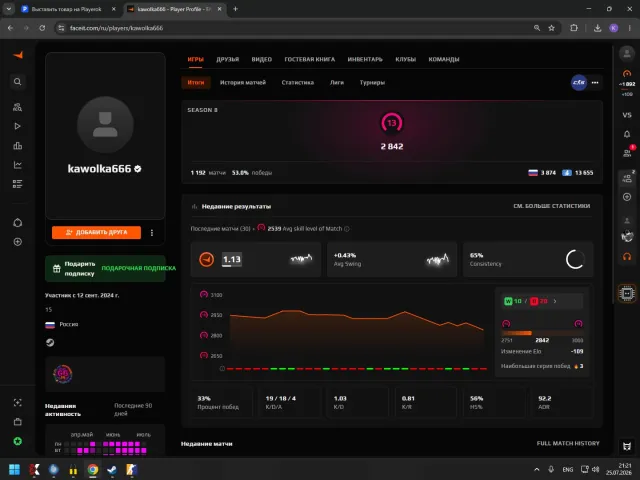Screen dimensions: 640x480
Task: Click the focus frame icon in sidebar
Action: (x=18, y=403)
